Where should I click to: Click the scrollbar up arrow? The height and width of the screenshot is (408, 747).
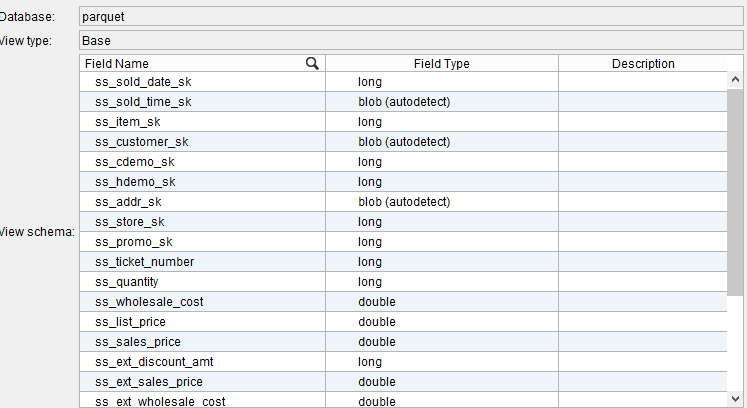[735, 80]
